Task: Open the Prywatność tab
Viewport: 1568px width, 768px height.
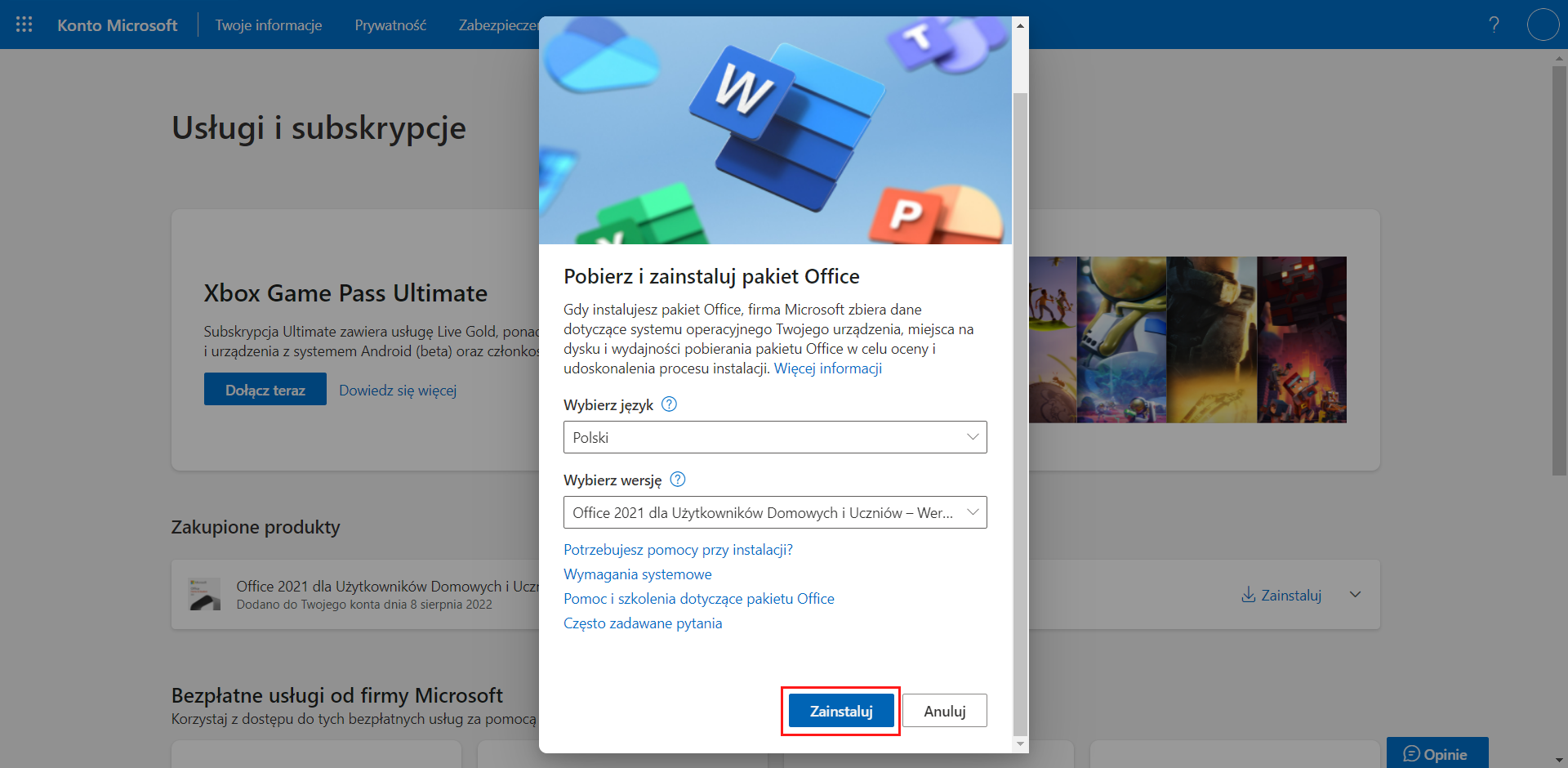Action: pyautogui.click(x=390, y=25)
